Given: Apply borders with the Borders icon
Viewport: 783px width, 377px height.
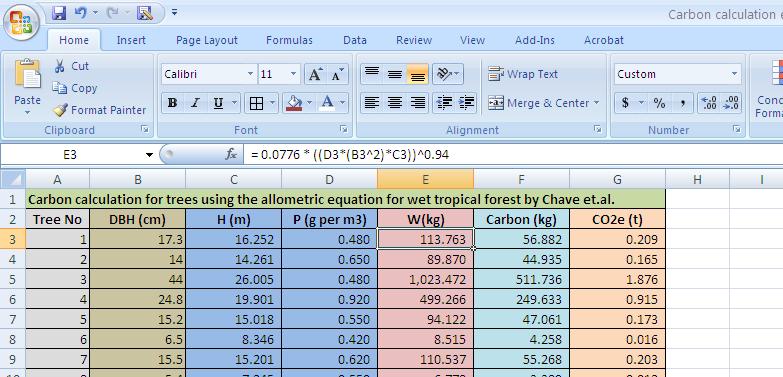Looking at the screenshot, I should 256,103.
